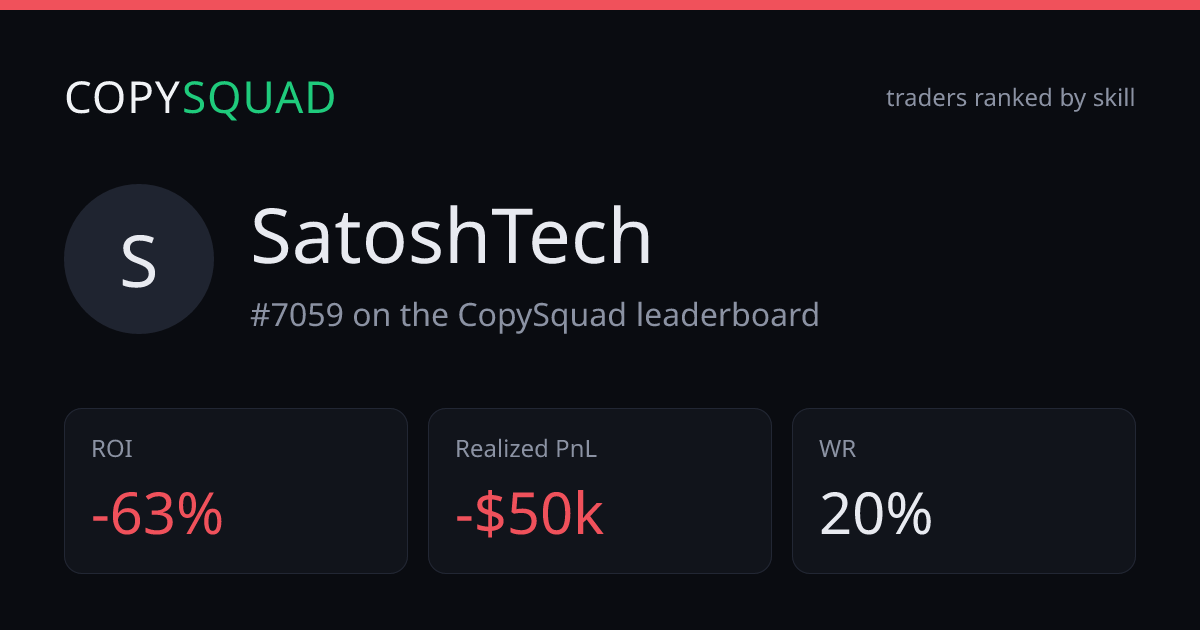Select the white COPY part of logo
This screenshot has width=1200, height=630.
(x=123, y=98)
